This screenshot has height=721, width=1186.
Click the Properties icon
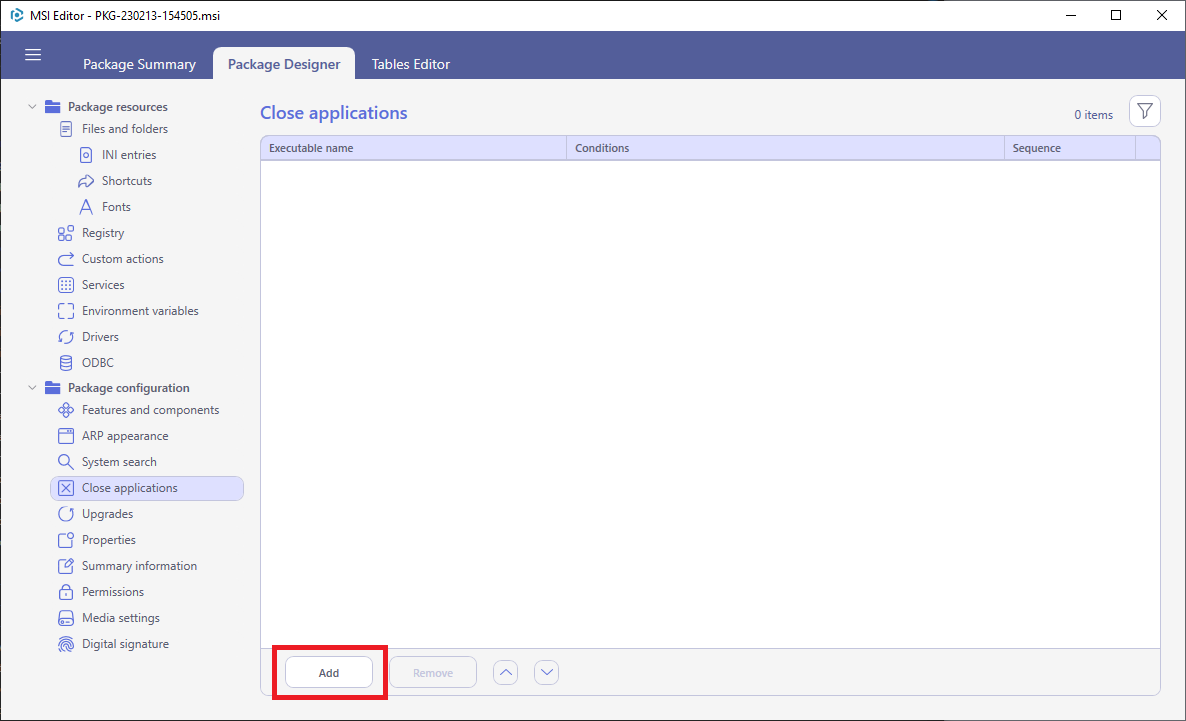[x=66, y=540]
